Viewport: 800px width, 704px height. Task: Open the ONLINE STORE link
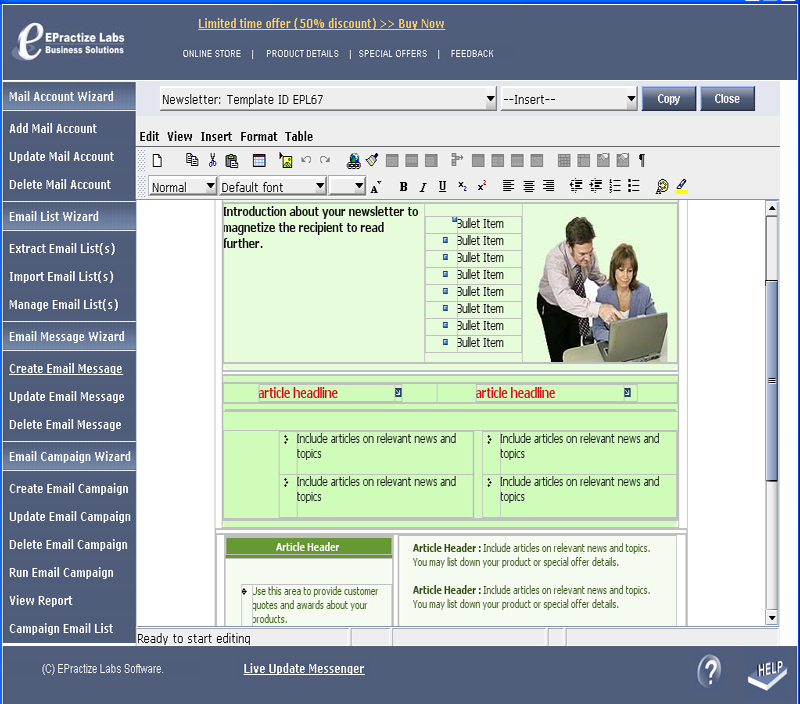[212, 54]
